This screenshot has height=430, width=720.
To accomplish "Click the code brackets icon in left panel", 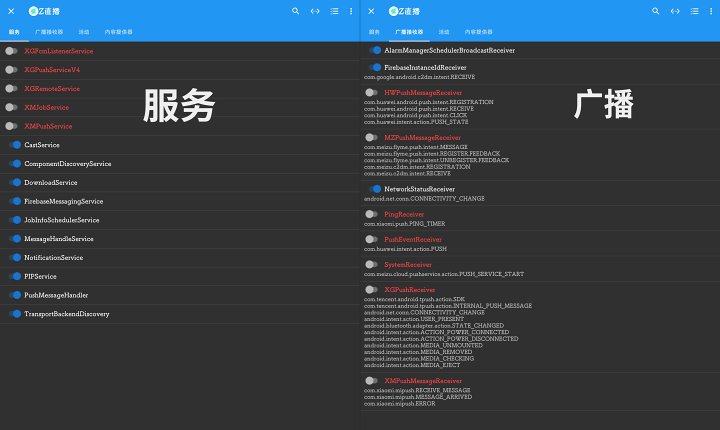I will point(315,11).
